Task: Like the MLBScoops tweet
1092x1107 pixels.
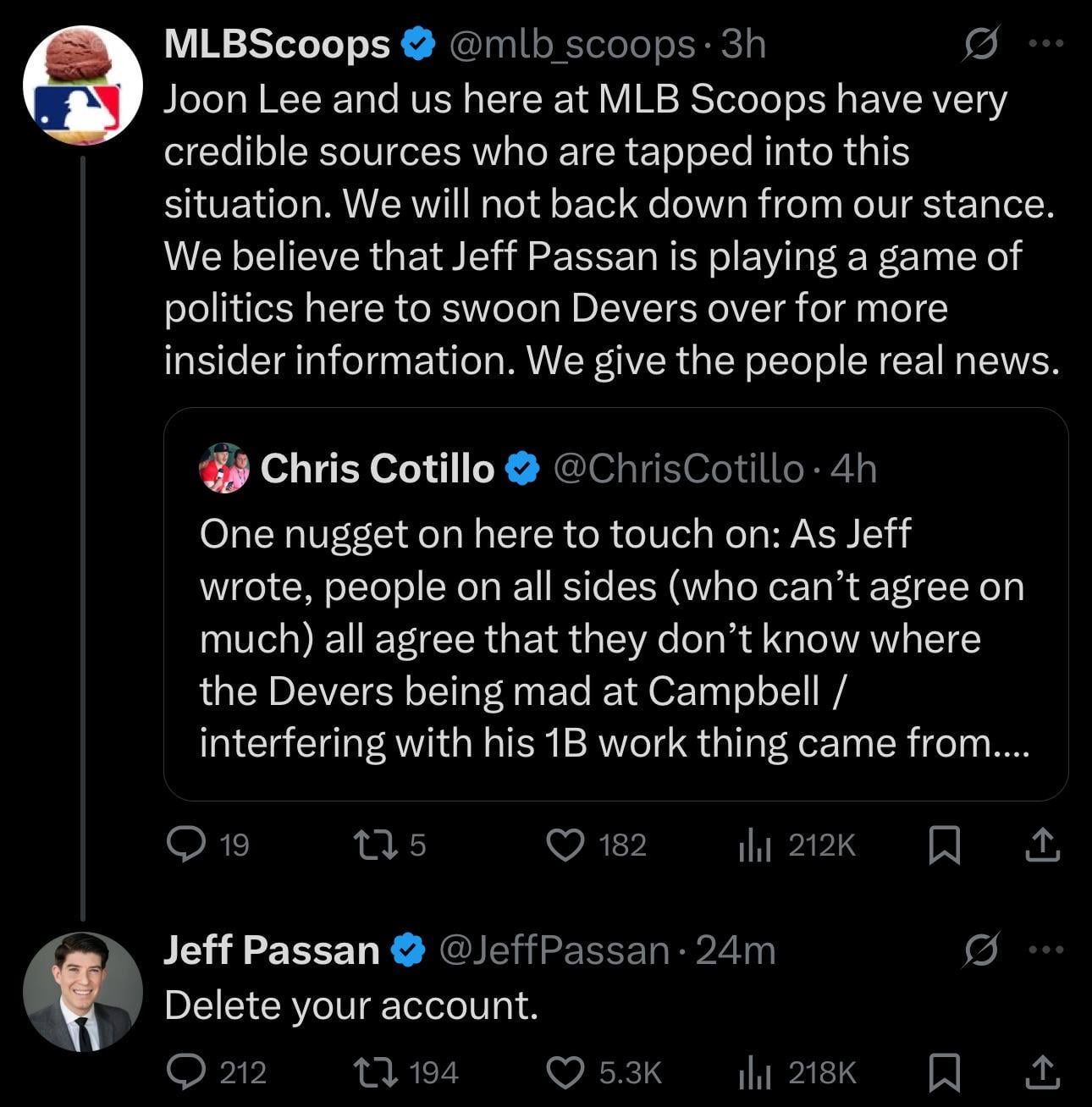Action: (x=565, y=845)
